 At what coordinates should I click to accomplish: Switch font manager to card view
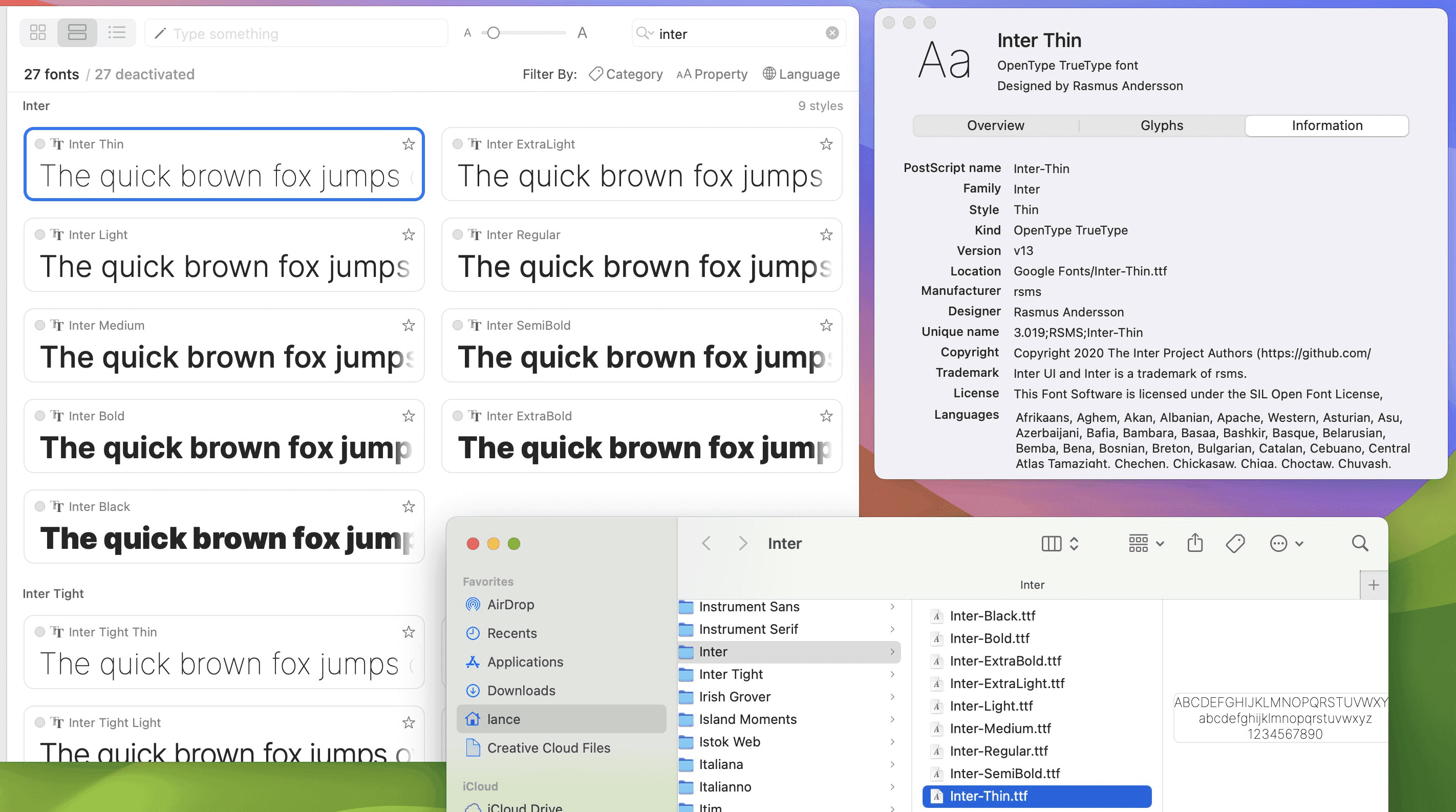77,33
